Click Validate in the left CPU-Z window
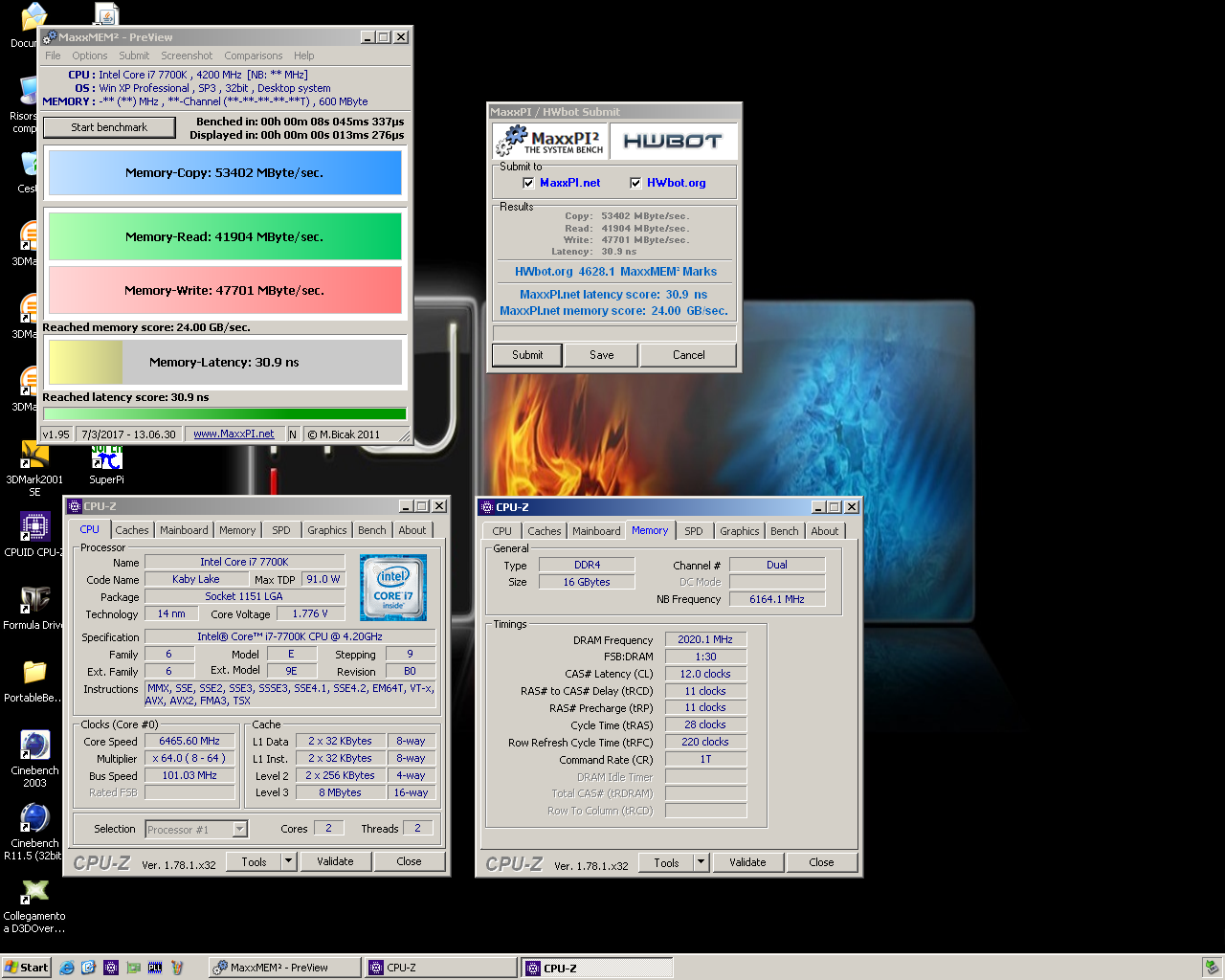The width and height of the screenshot is (1225, 980). coord(335,861)
